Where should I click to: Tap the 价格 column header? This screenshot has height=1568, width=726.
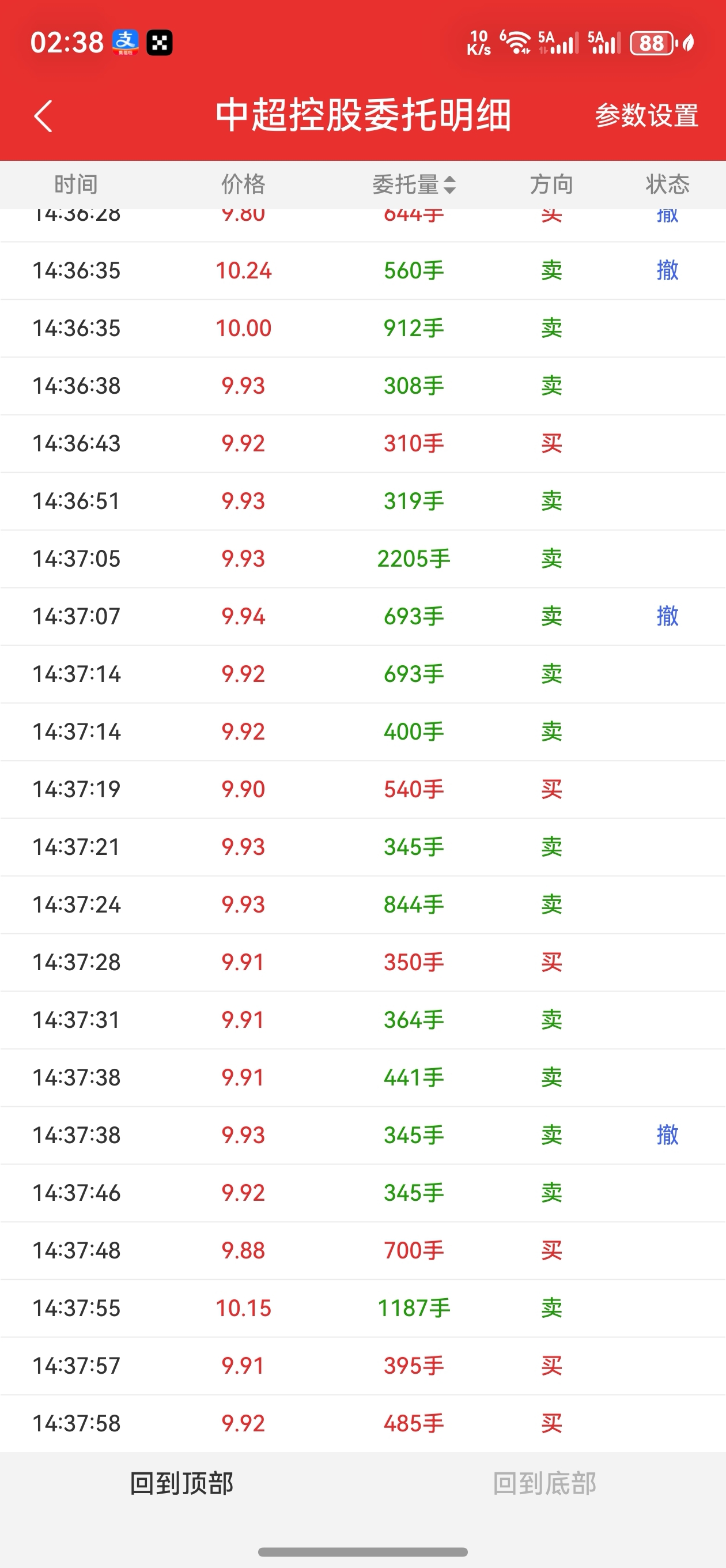click(243, 184)
